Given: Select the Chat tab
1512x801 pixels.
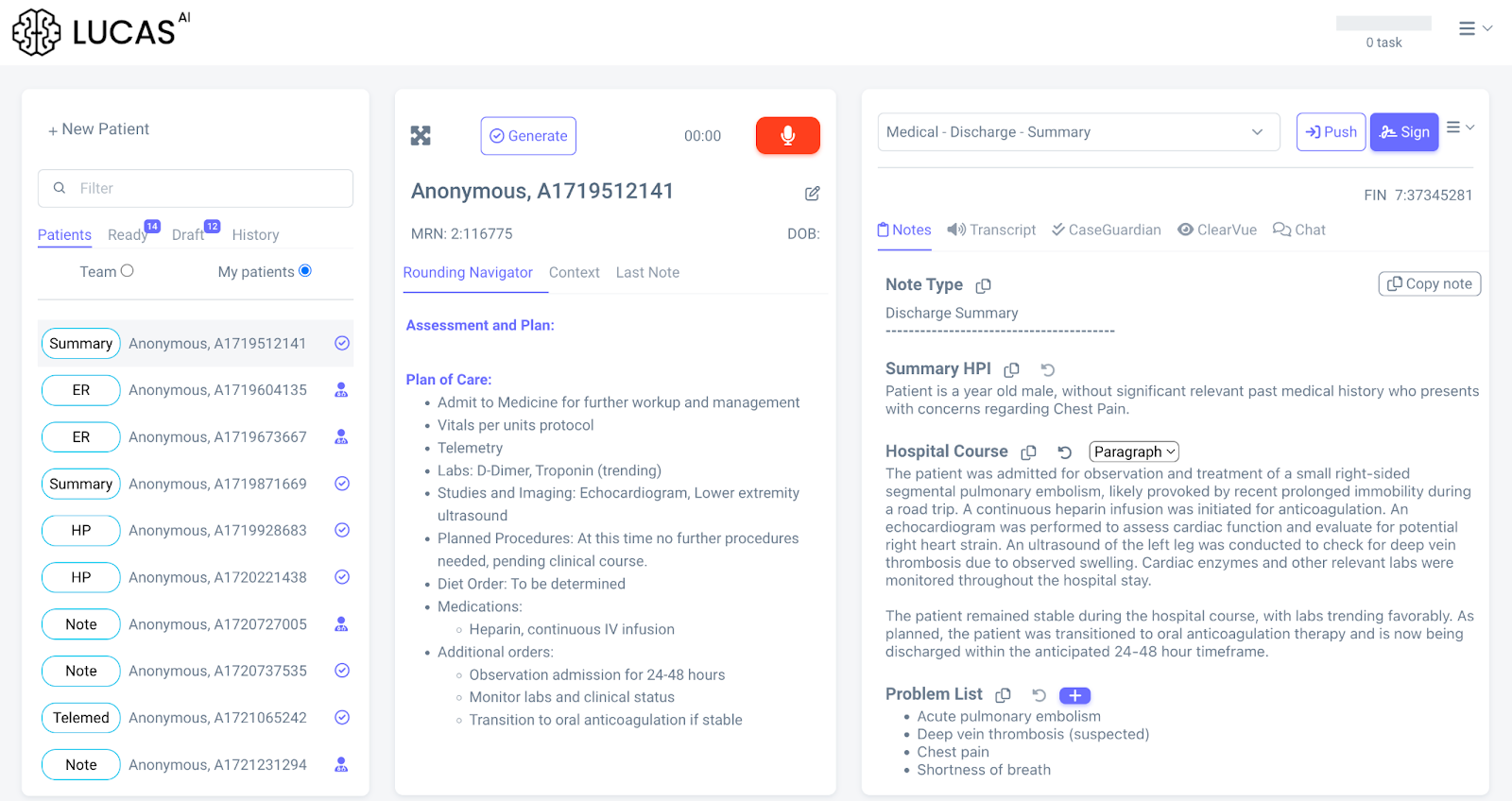Looking at the screenshot, I should 1299,230.
